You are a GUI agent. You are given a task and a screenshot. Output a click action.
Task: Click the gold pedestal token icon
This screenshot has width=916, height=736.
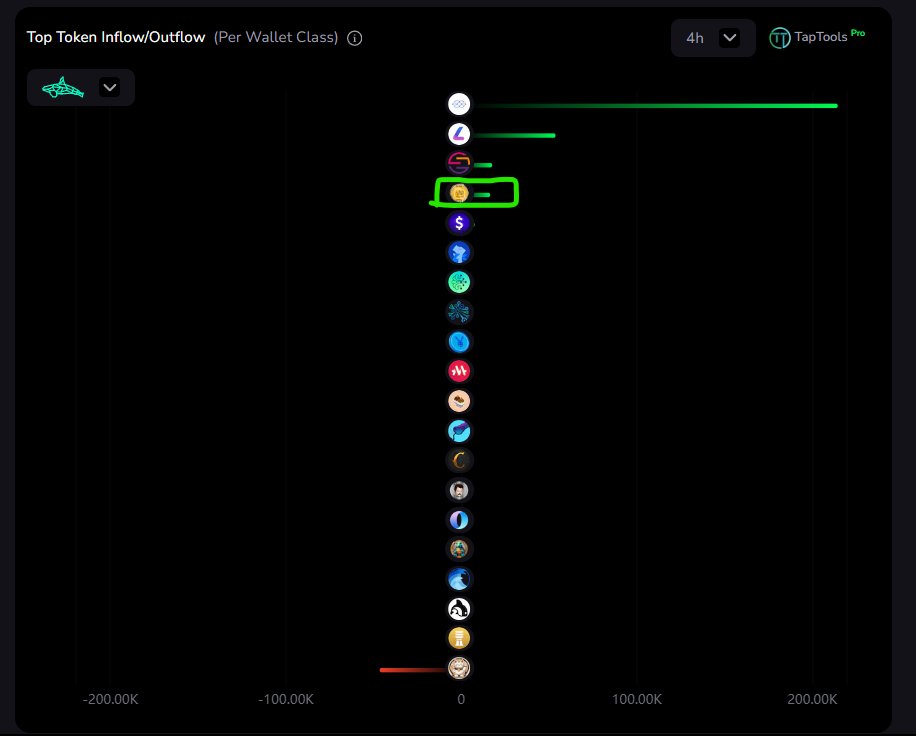point(458,637)
